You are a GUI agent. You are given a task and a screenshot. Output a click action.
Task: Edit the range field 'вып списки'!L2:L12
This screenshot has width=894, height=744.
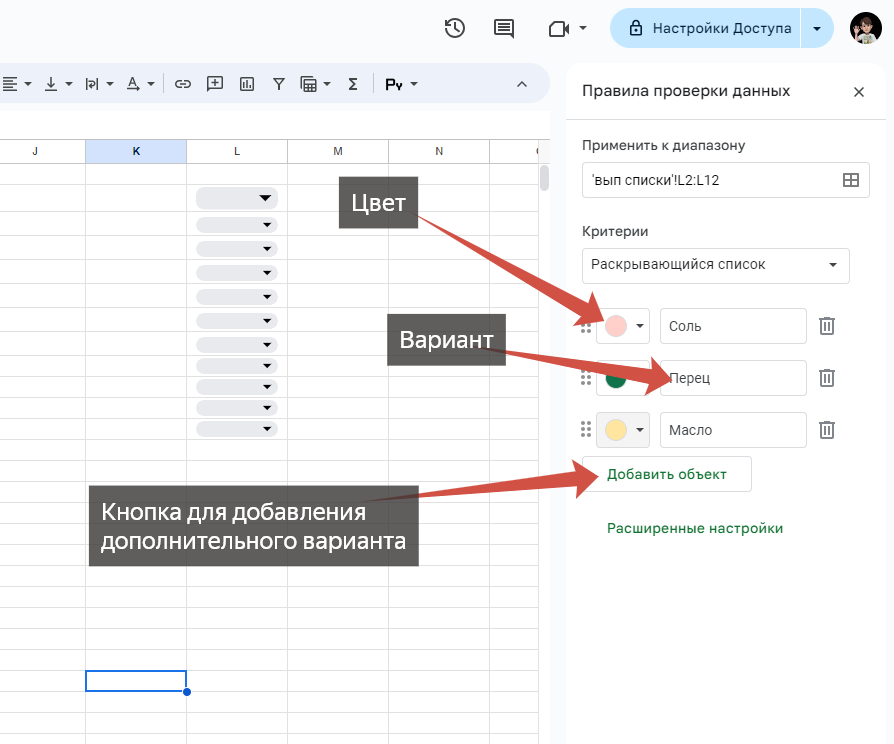click(x=712, y=180)
